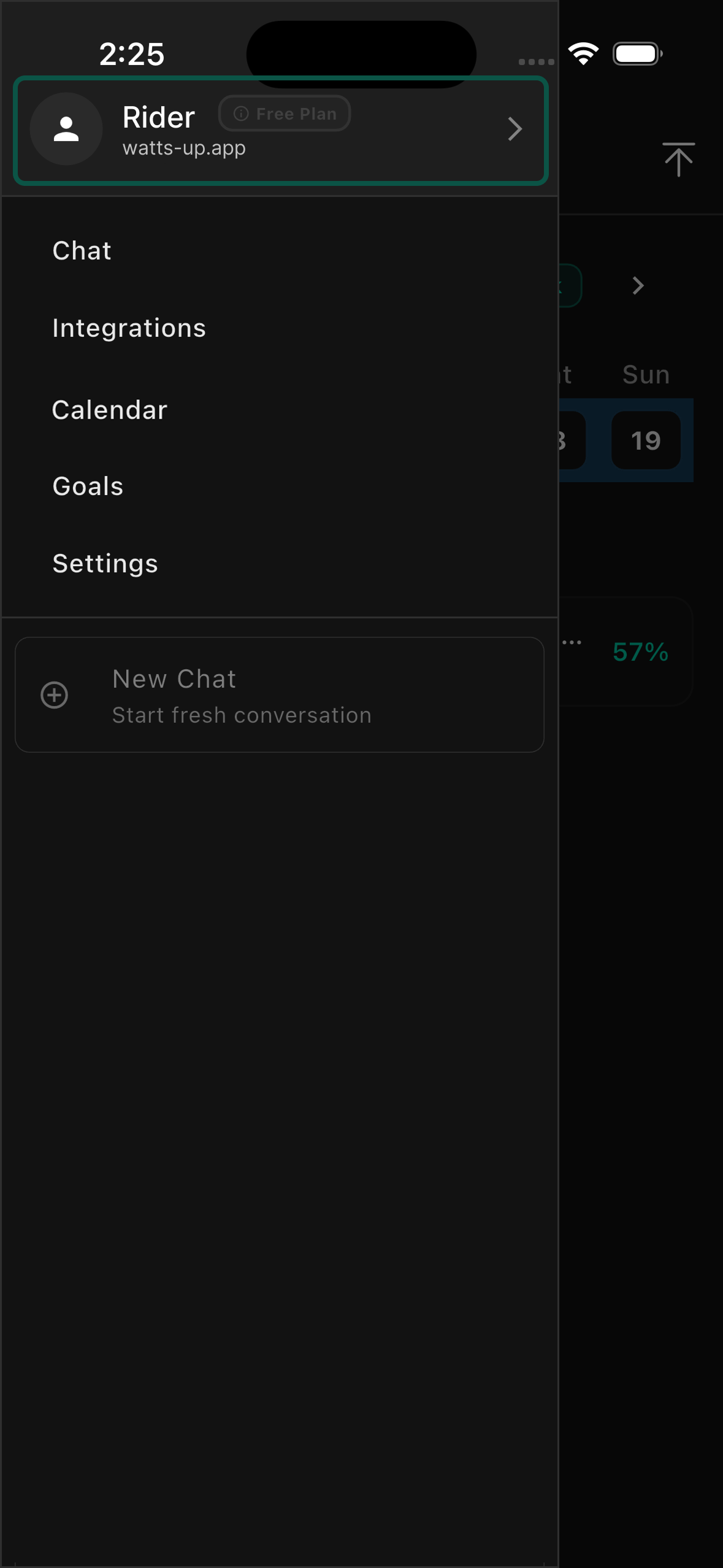723x1568 pixels.
Task: Tap the Wi-Fi status icon
Action: tap(583, 54)
